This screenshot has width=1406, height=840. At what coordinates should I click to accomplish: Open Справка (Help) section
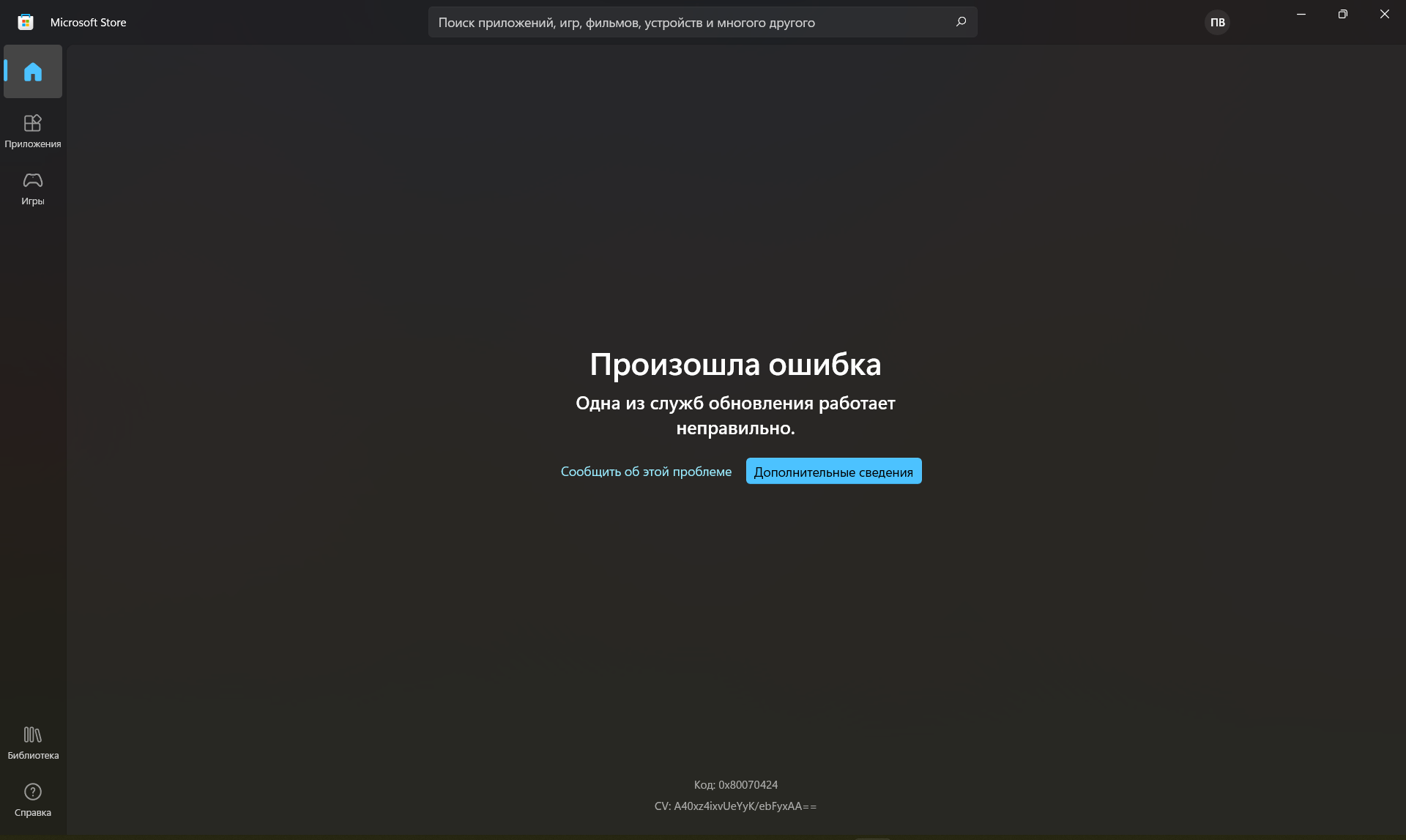click(x=32, y=798)
